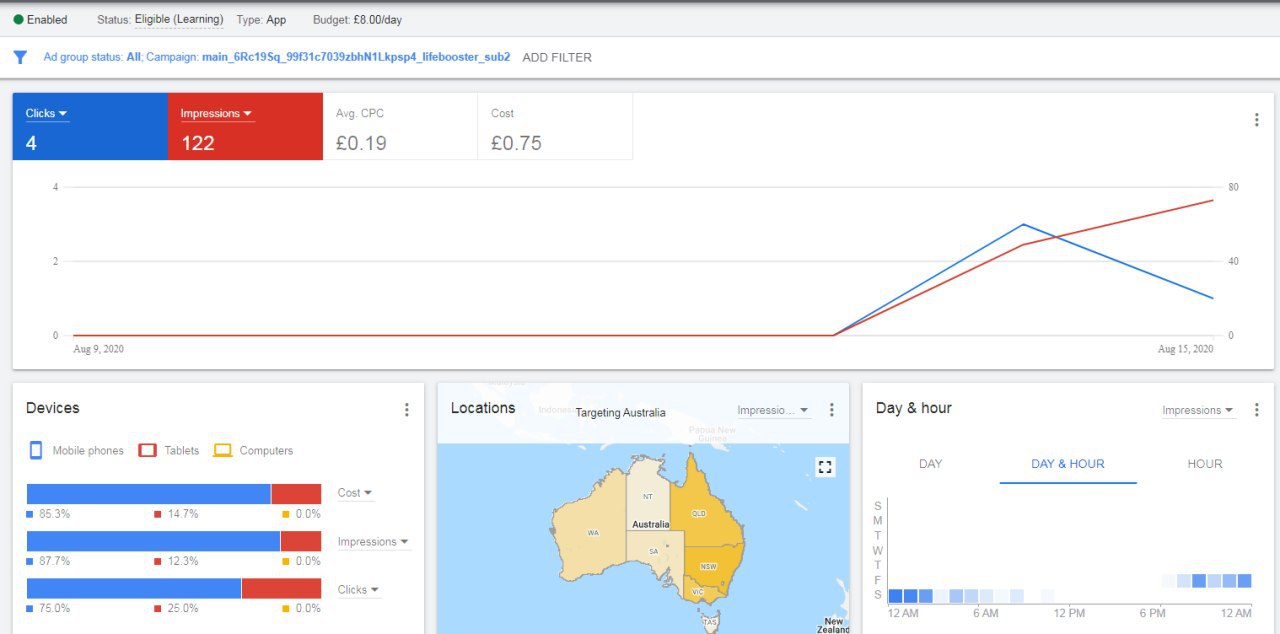Click the Devices card title
Screen dimensions: 1280x634
click(x=52, y=408)
